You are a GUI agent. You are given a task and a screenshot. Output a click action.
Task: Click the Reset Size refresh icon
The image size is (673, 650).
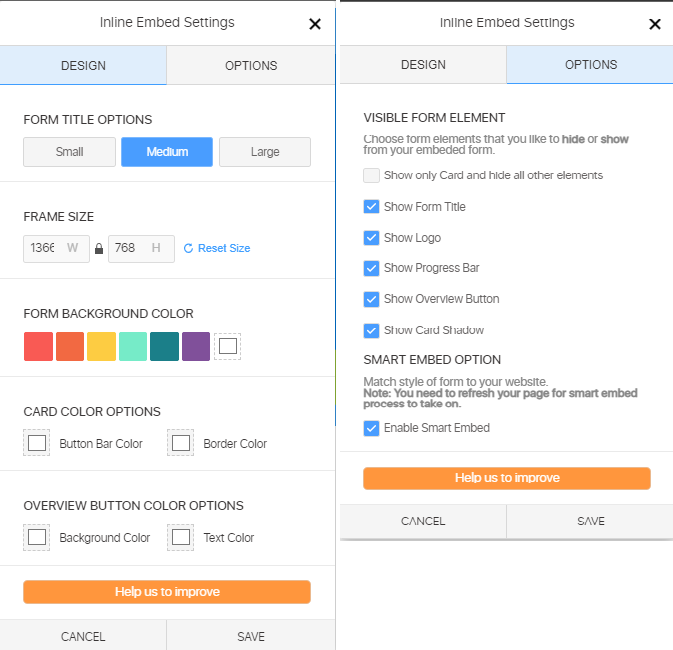click(188, 249)
